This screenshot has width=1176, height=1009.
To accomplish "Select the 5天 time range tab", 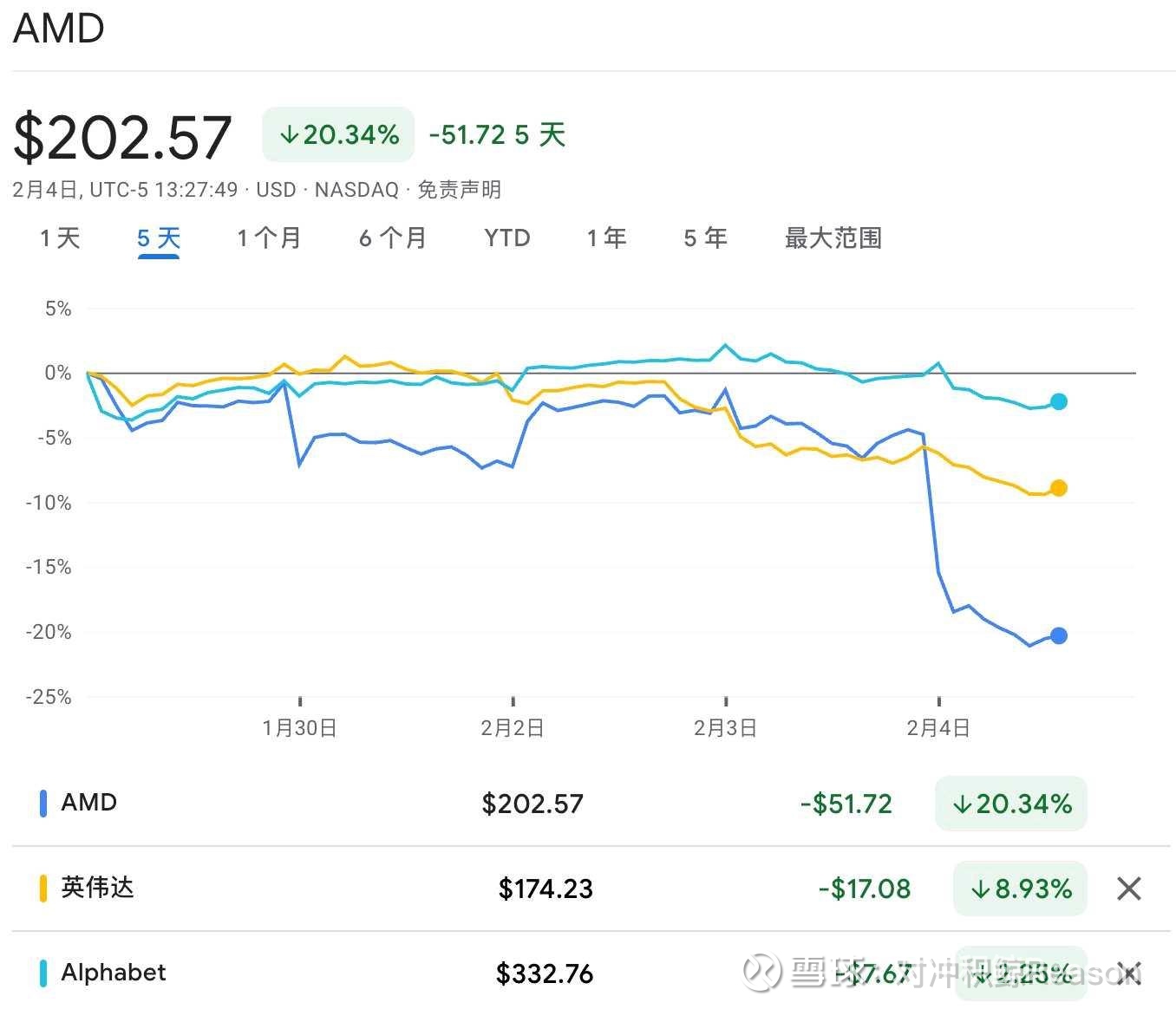I will 159,238.
